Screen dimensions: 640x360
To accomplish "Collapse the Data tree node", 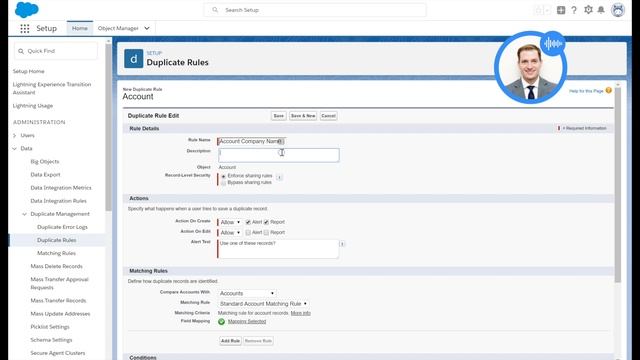I will tap(15, 149).
